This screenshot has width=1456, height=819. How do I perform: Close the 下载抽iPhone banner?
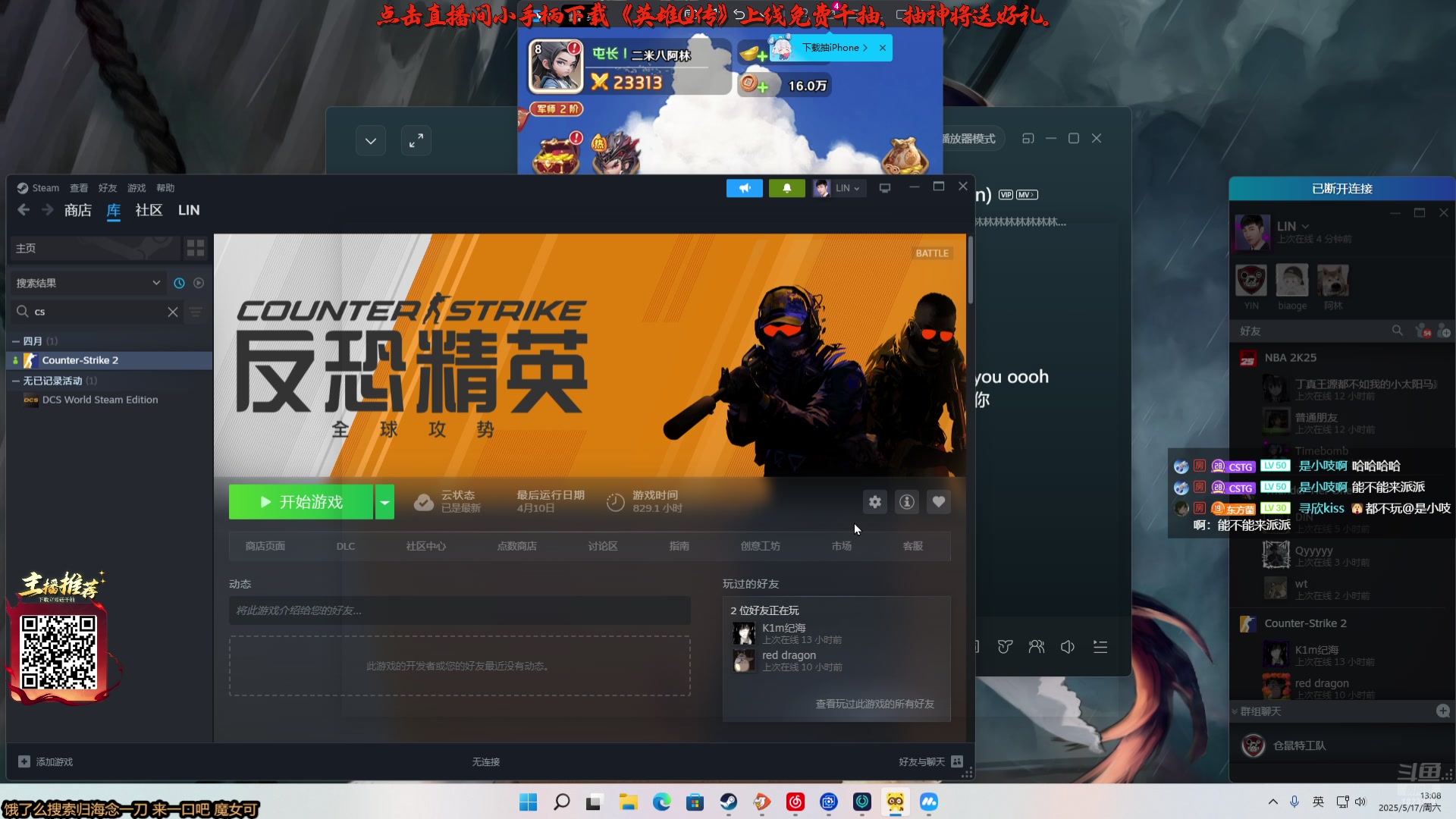[x=883, y=48]
